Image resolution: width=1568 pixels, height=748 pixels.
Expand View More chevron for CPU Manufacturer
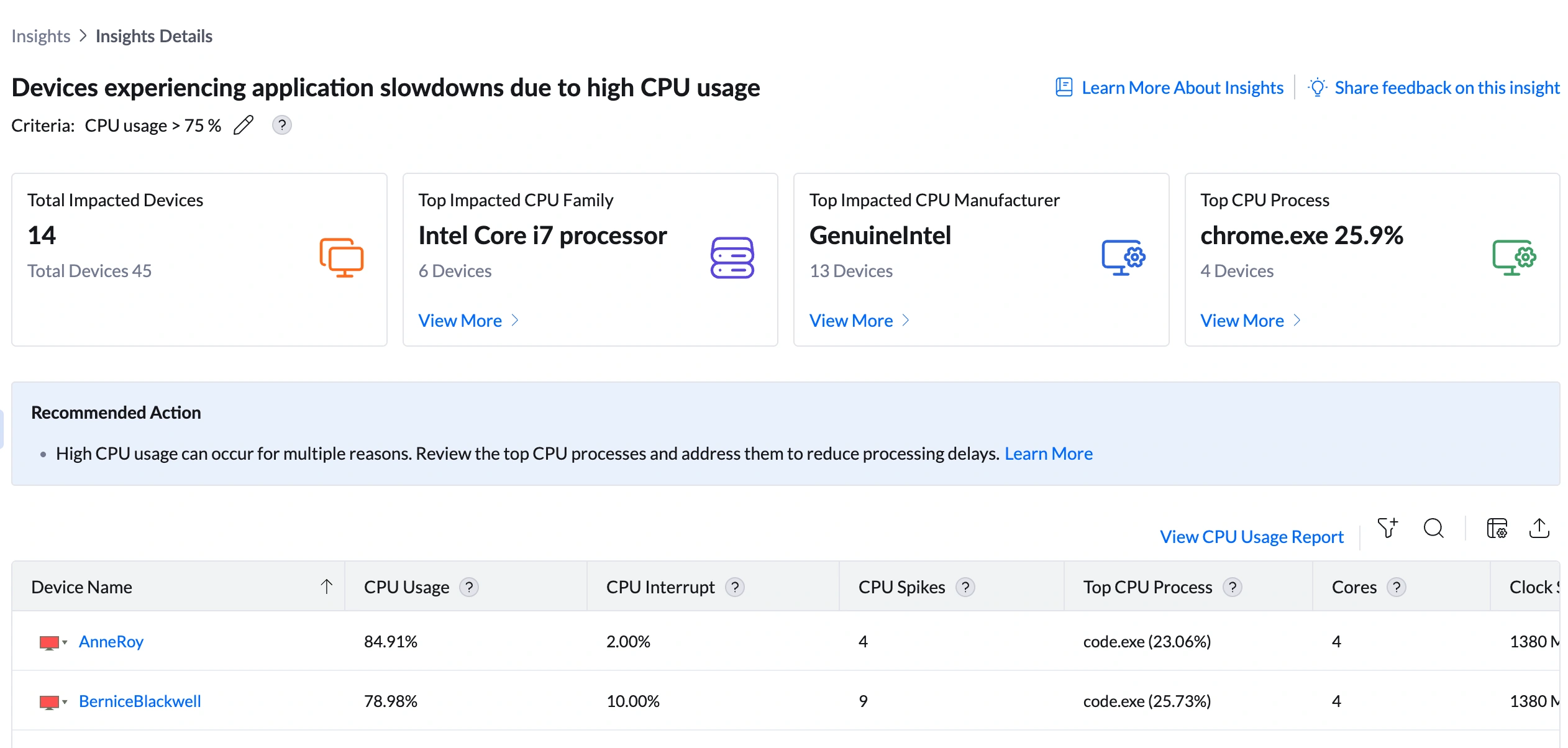click(906, 321)
